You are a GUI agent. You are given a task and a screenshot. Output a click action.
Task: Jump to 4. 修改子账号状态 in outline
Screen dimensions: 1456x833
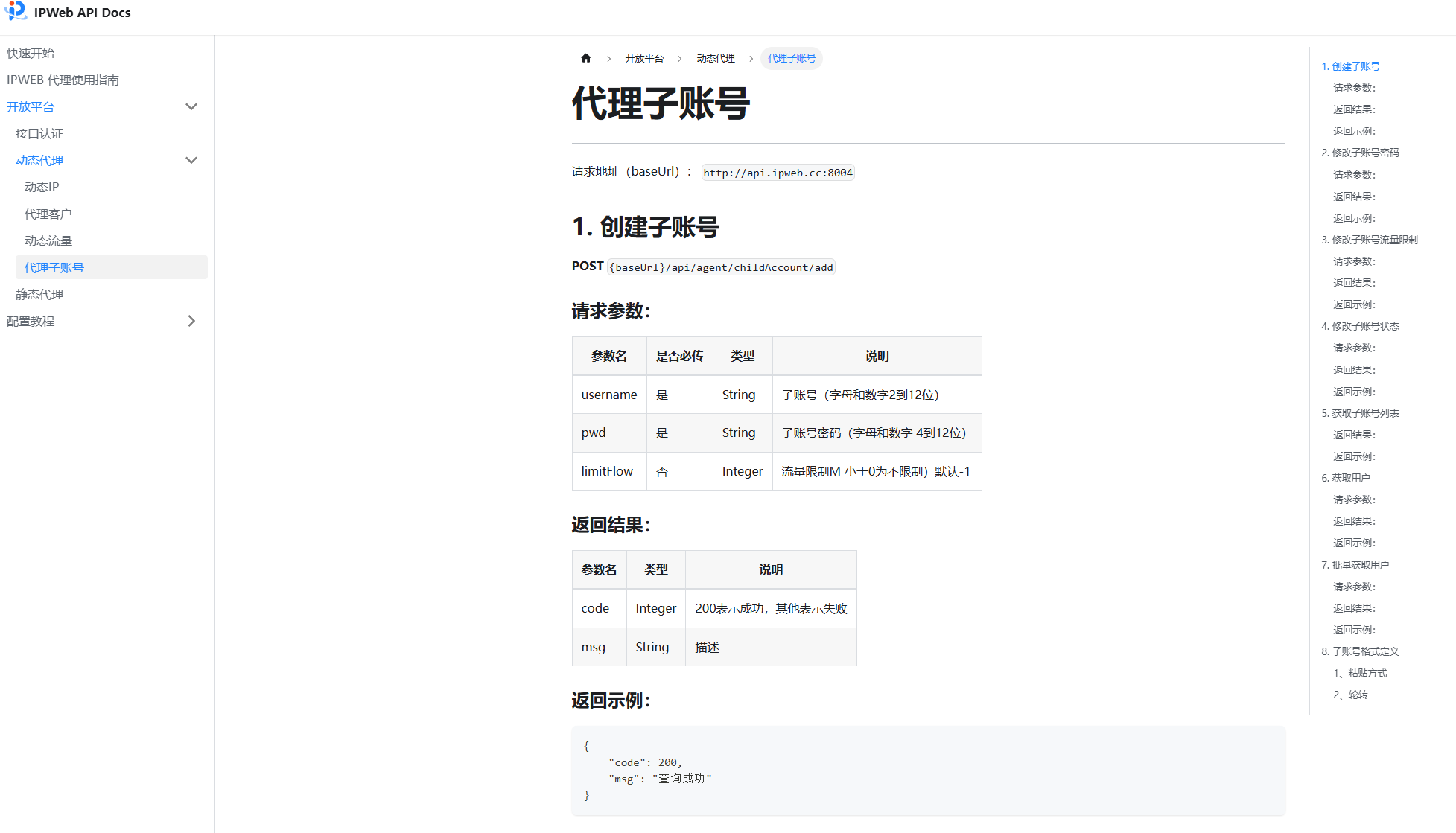[x=1360, y=326]
